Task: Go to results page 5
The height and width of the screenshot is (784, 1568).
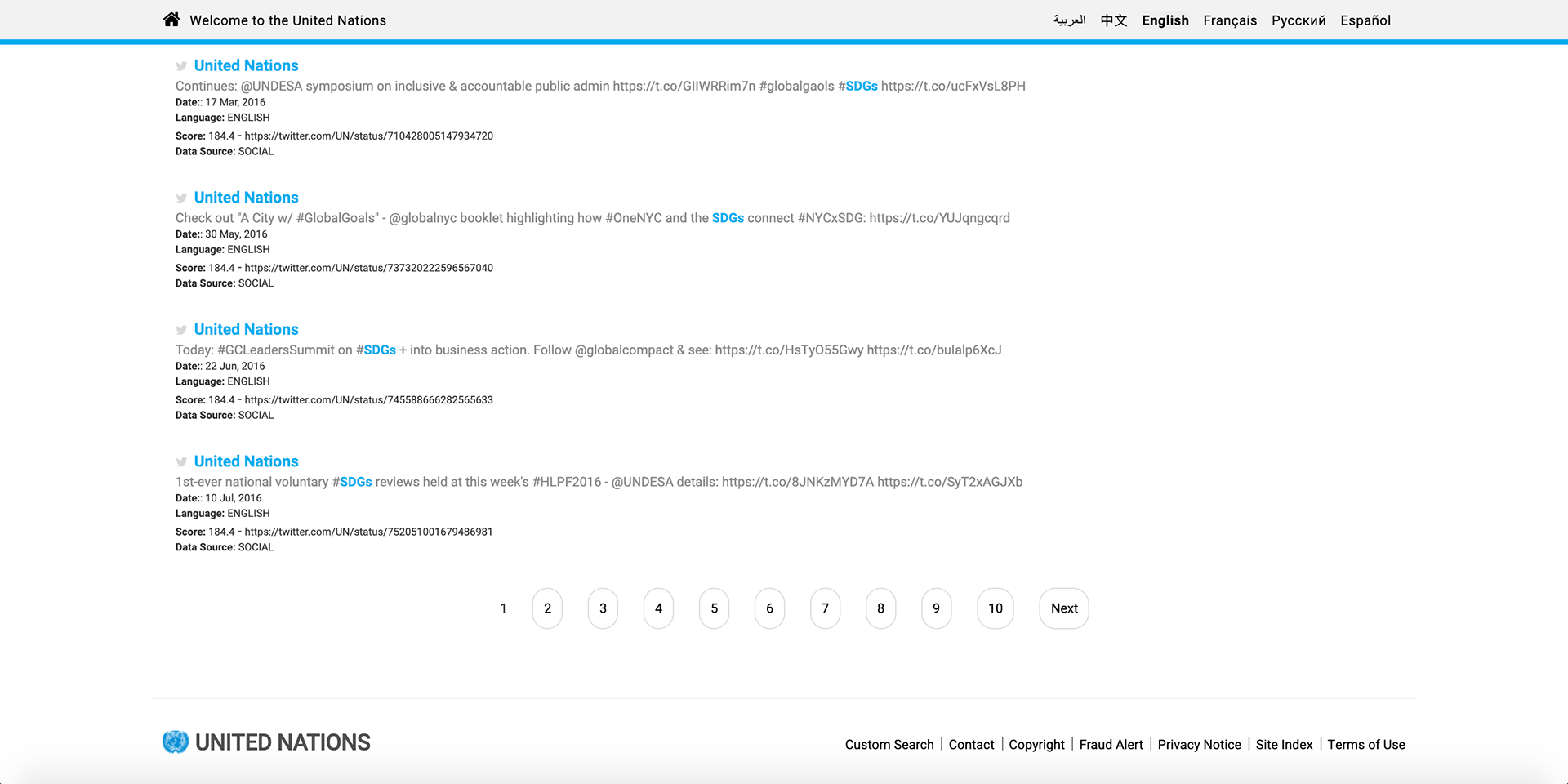Action: point(714,608)
